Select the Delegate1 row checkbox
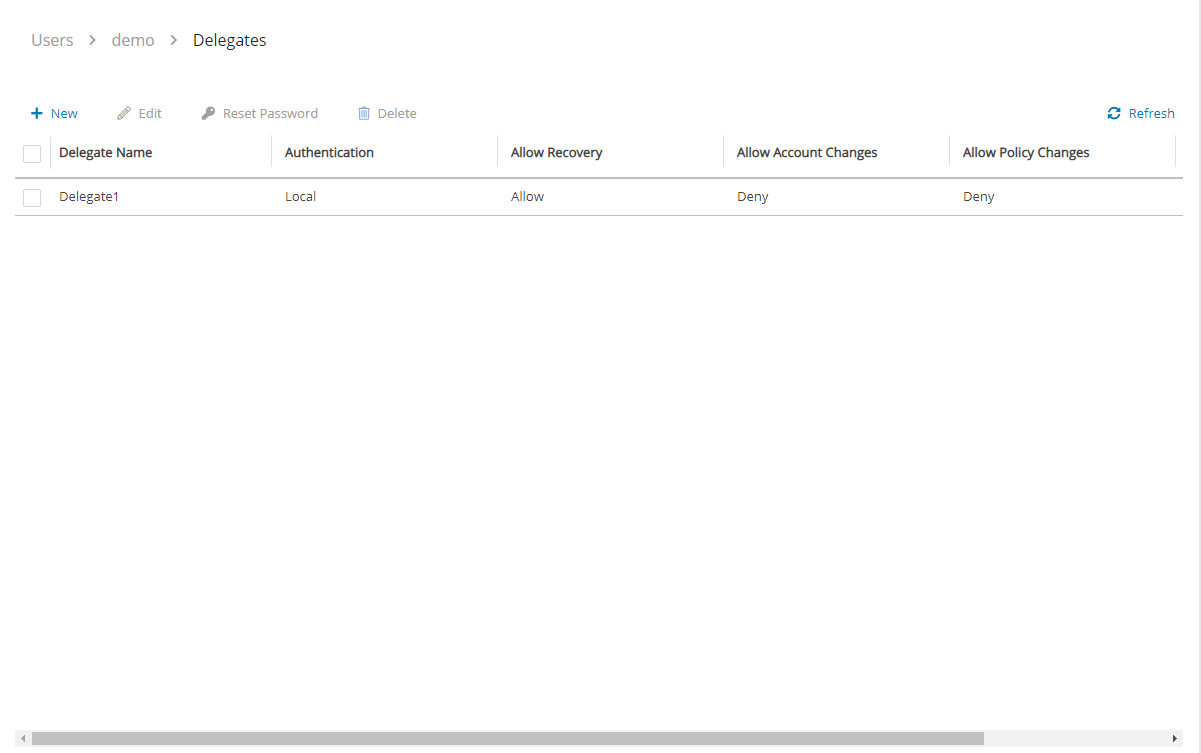Image resolution: width=1201 pixels, height=753 pixels. pyautogui.click(x=32, y=197)
